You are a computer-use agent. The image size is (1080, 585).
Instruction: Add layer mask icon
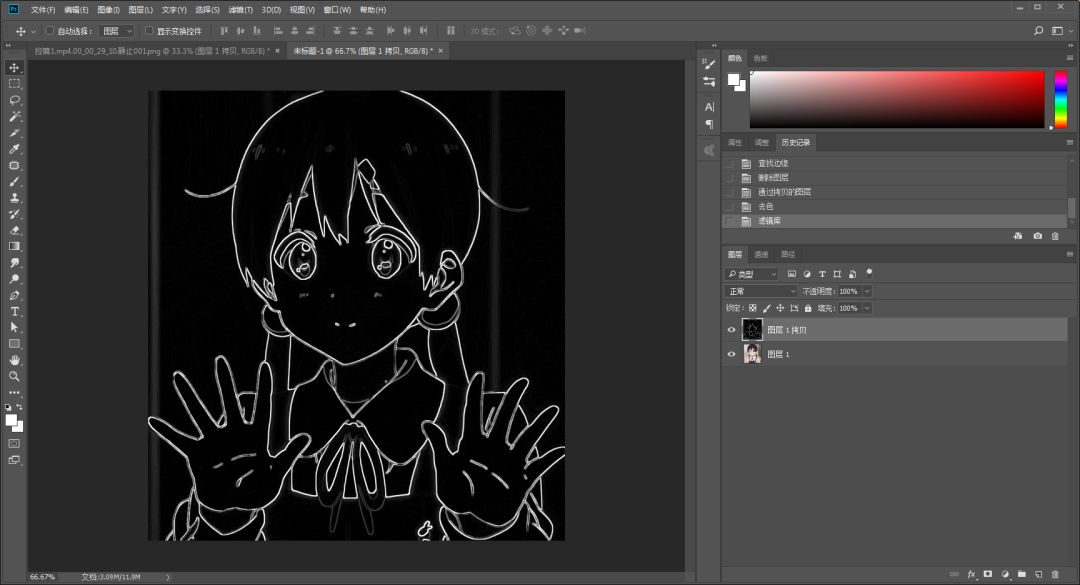pos(988,574)
